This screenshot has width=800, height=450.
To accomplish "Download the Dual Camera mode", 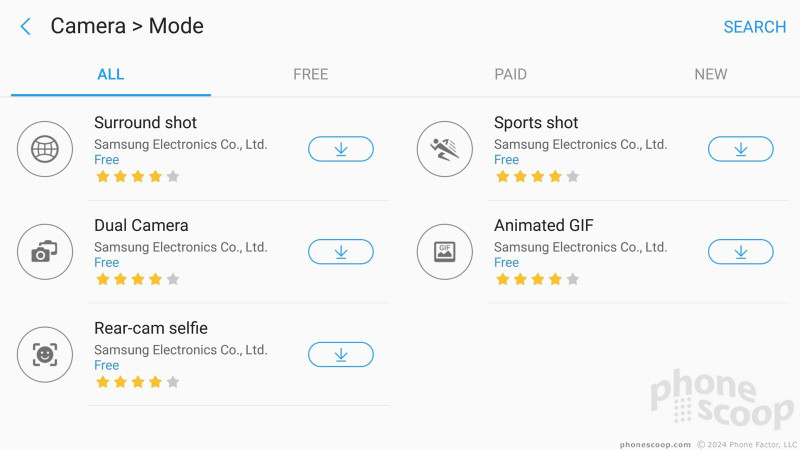I will tap(341, 252).
